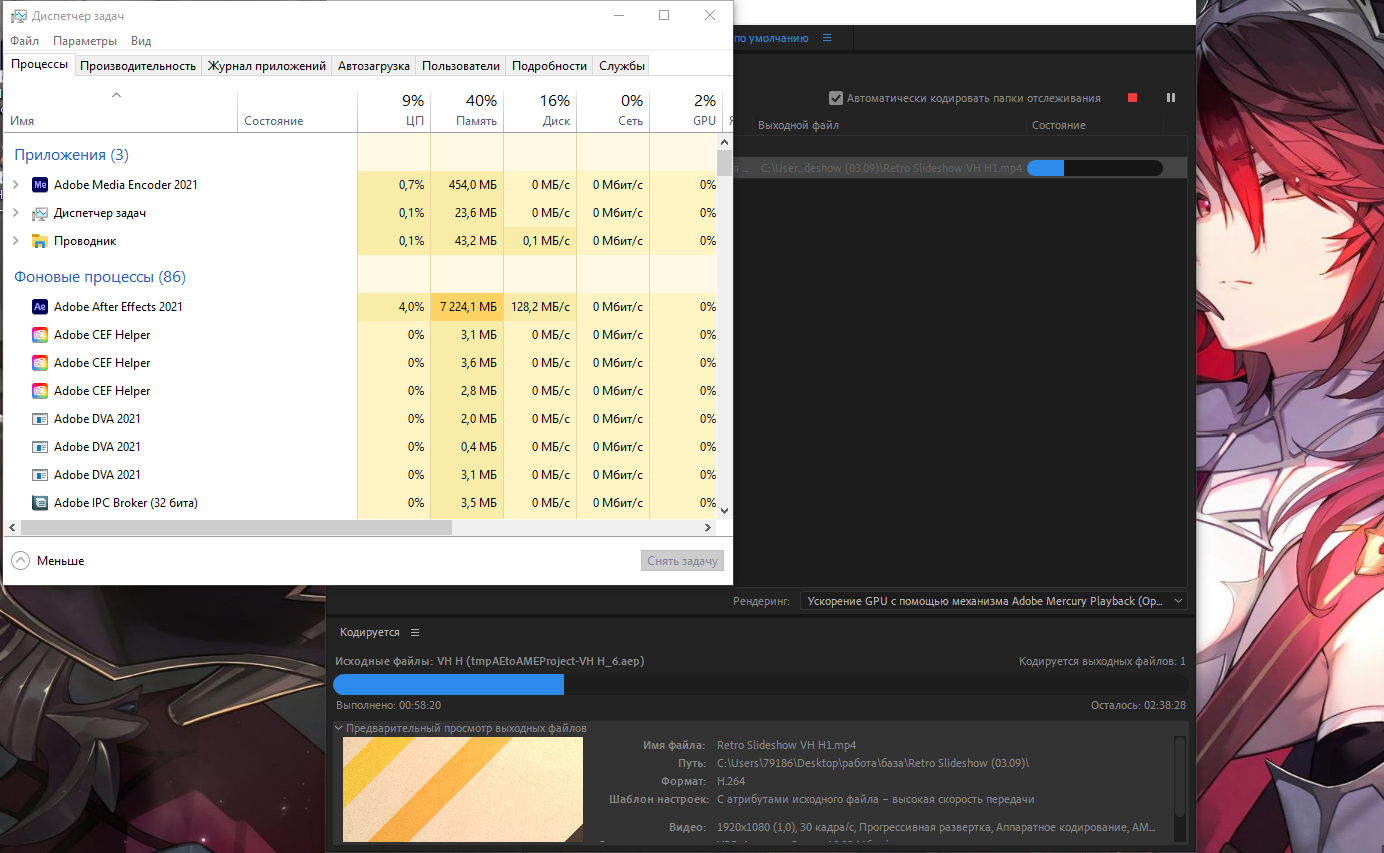Click Снять задачу button

coord(682,561)
